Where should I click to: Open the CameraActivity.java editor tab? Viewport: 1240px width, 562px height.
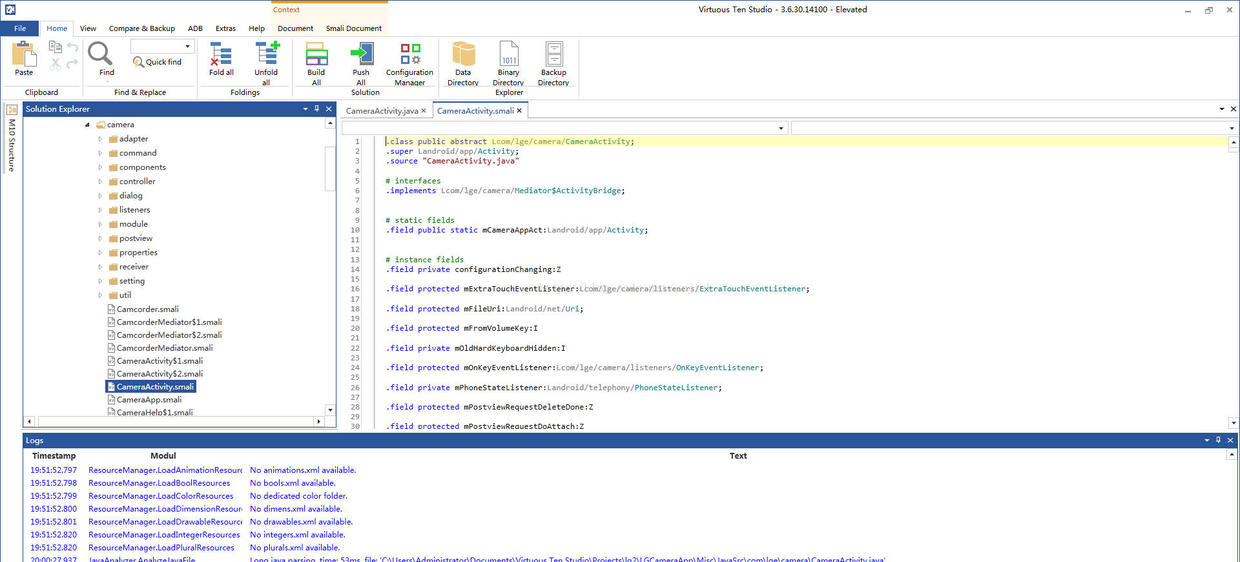tap(382, 110)
